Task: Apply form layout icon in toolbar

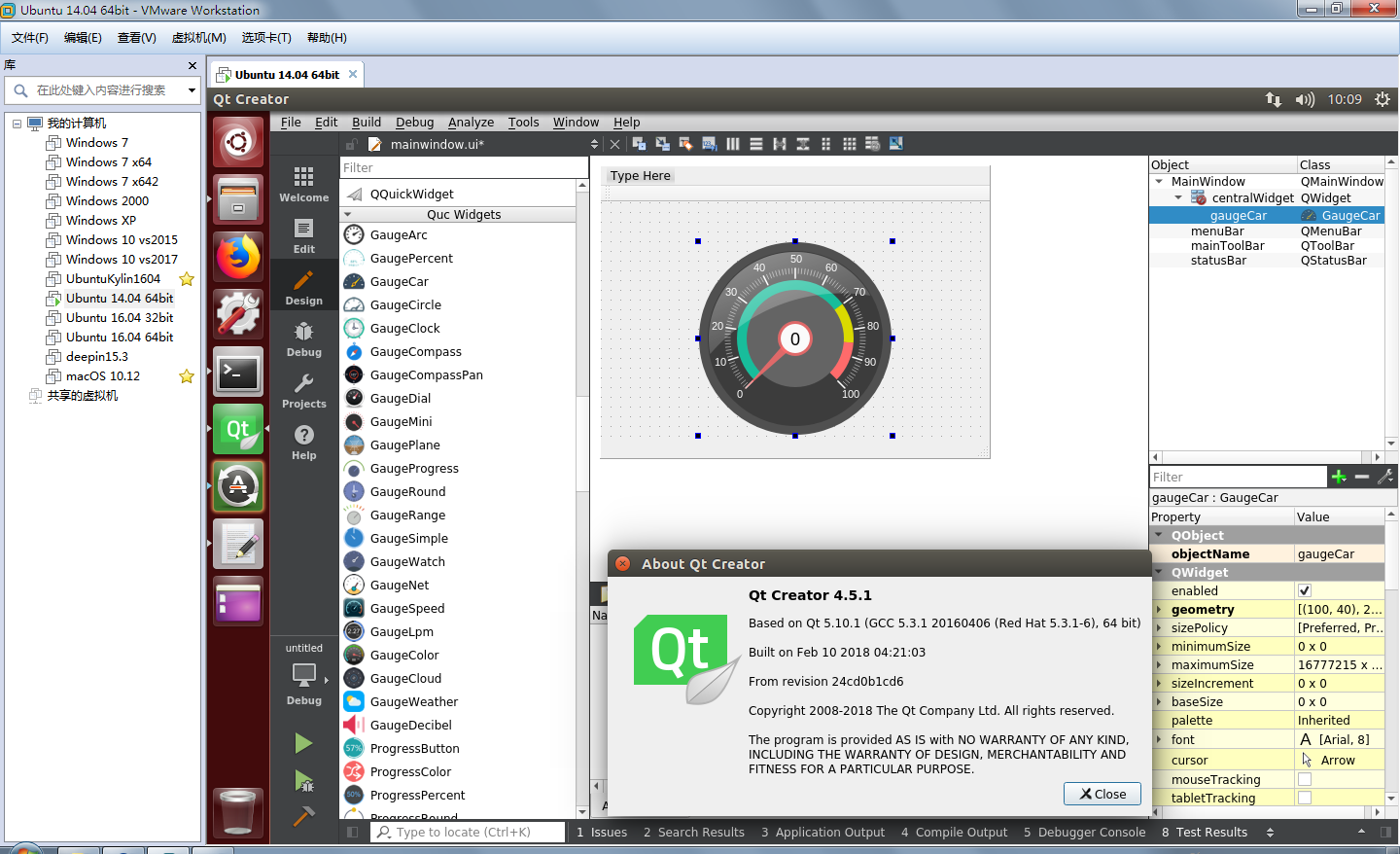Action: pyautogui.click(x=825, y=144)
